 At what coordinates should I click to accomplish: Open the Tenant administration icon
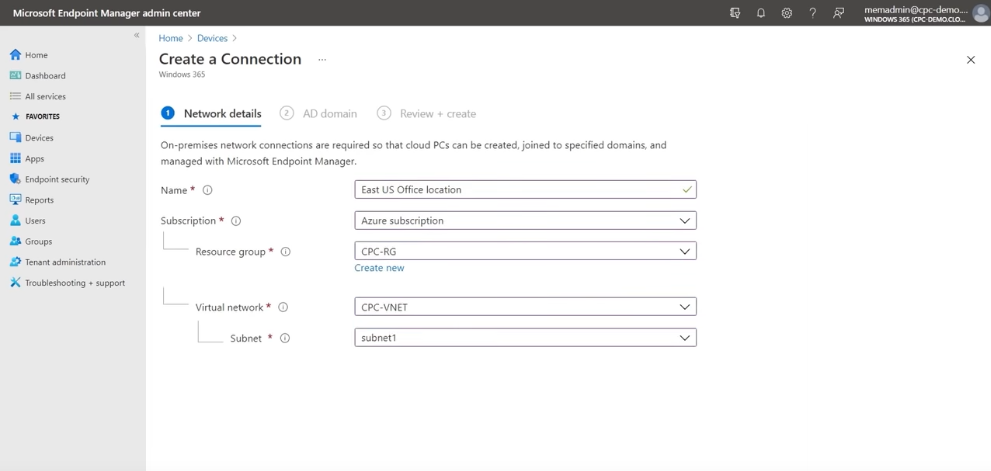(x=15, y=262)
